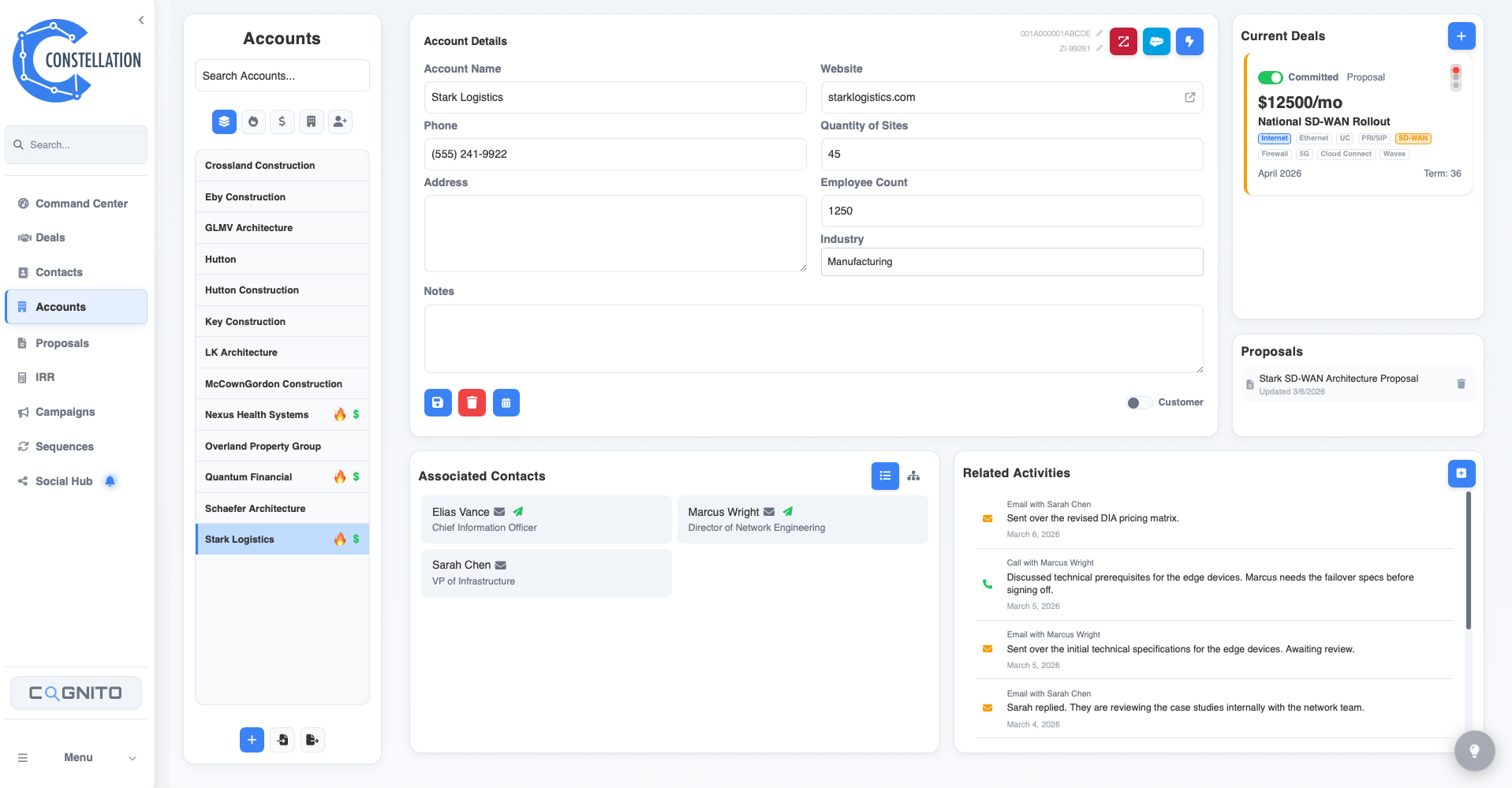
Task: Expand the Menu at bottom left
Action: click(131, 757)
